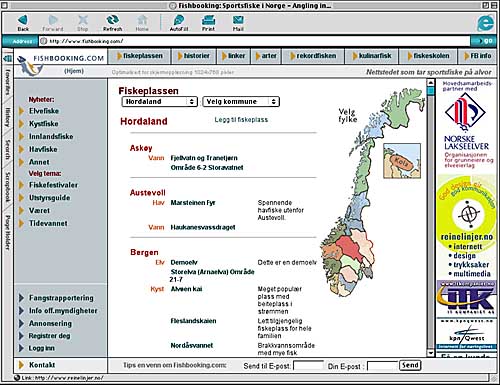Open Fiskefestivaler in the sidebar
Viewport: 500px width, 385px height.
[53, 185]
